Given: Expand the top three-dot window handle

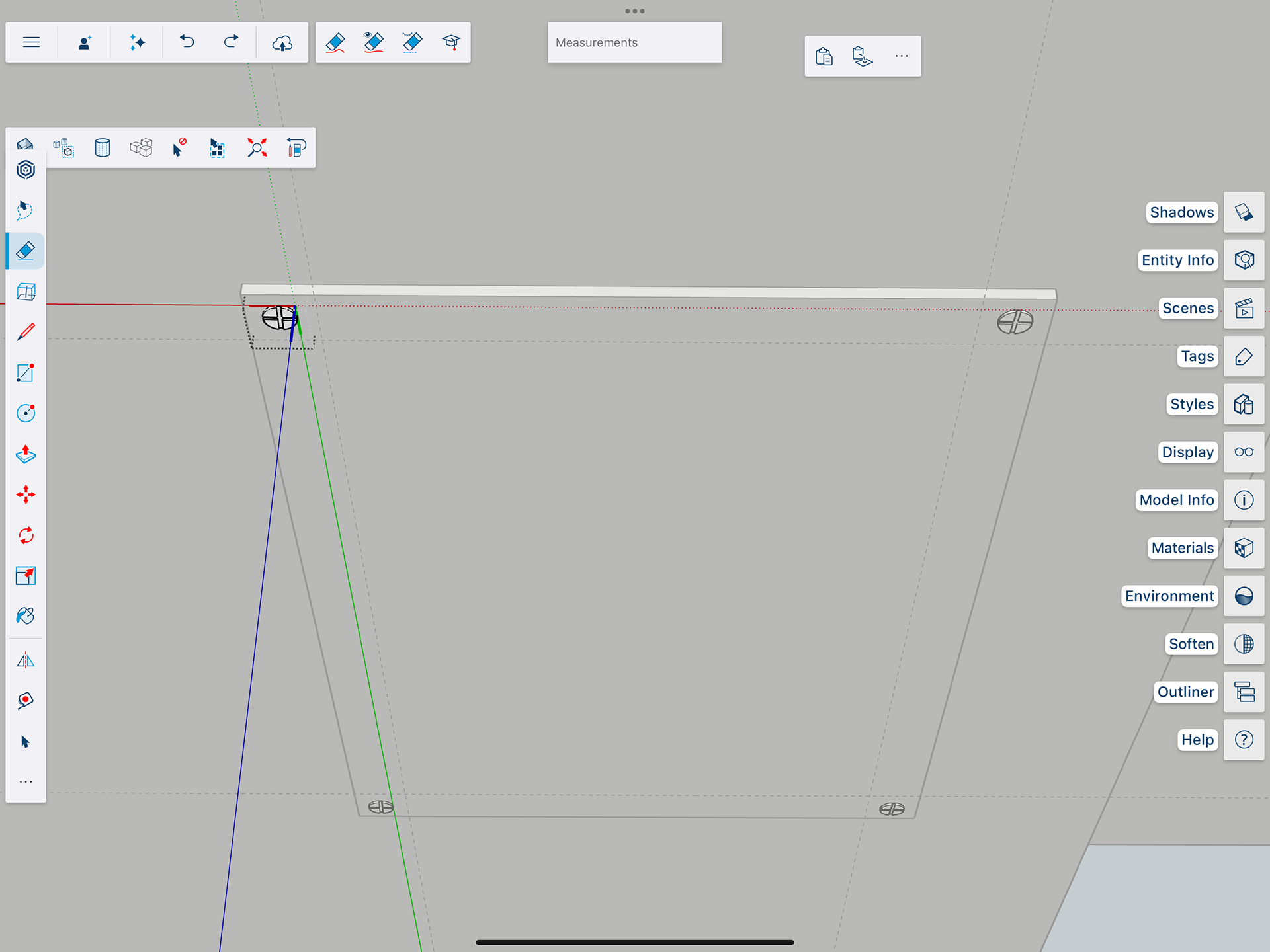Looking at the screenshot, I should (x=634, y=11).
